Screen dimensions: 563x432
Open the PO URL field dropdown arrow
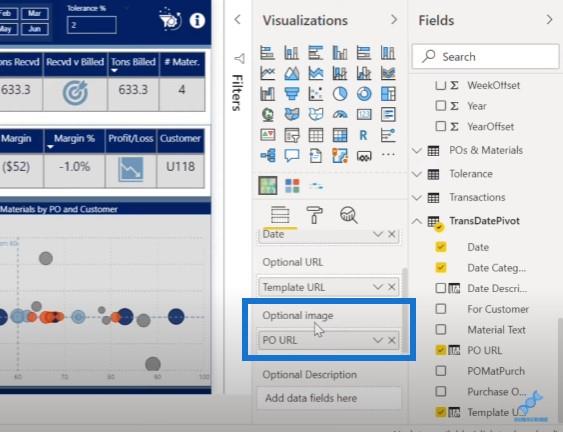click(x=377, y=340)
